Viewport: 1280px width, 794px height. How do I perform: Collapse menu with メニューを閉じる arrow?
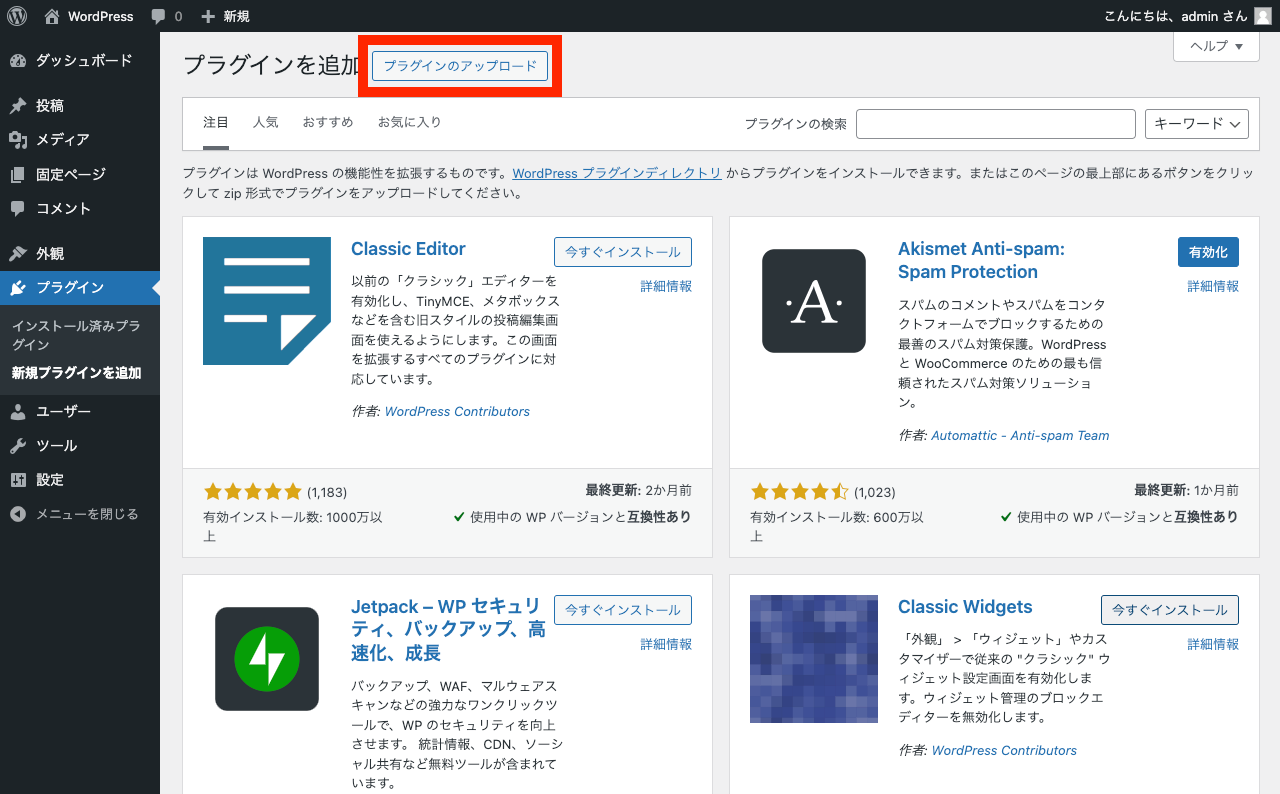pos(18,514)
